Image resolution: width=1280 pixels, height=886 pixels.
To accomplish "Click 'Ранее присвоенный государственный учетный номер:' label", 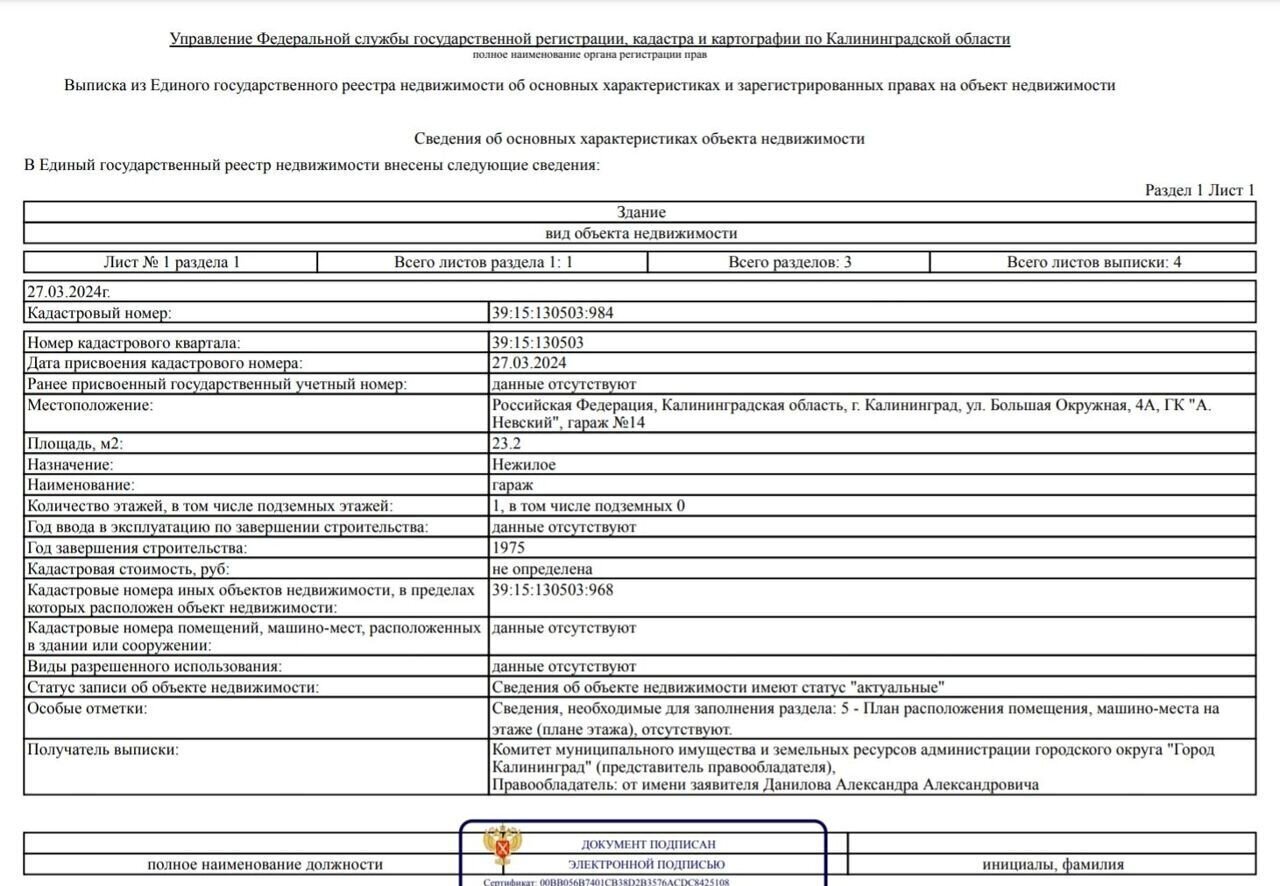I will click(x=217, y=384).
